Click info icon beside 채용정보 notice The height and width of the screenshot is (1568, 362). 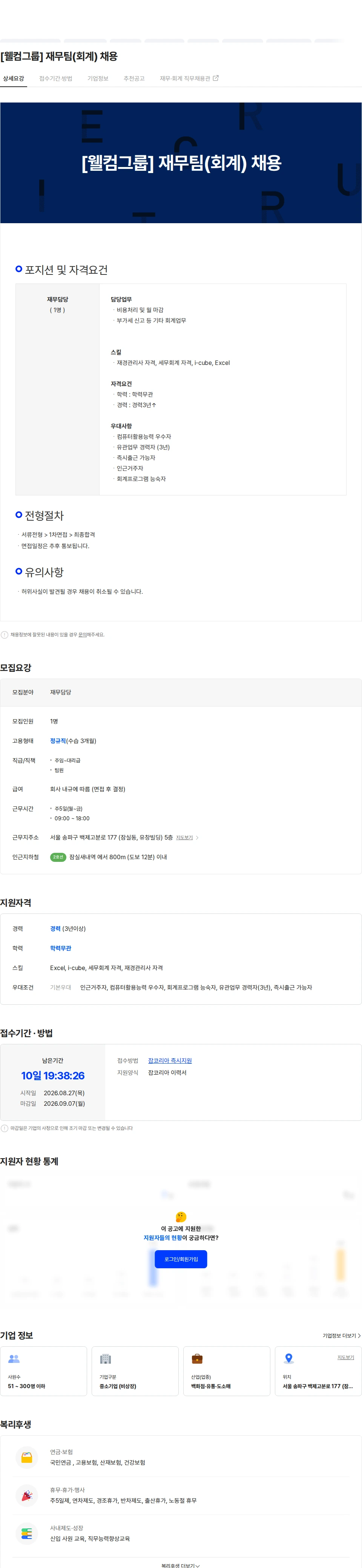coord(5,635)
